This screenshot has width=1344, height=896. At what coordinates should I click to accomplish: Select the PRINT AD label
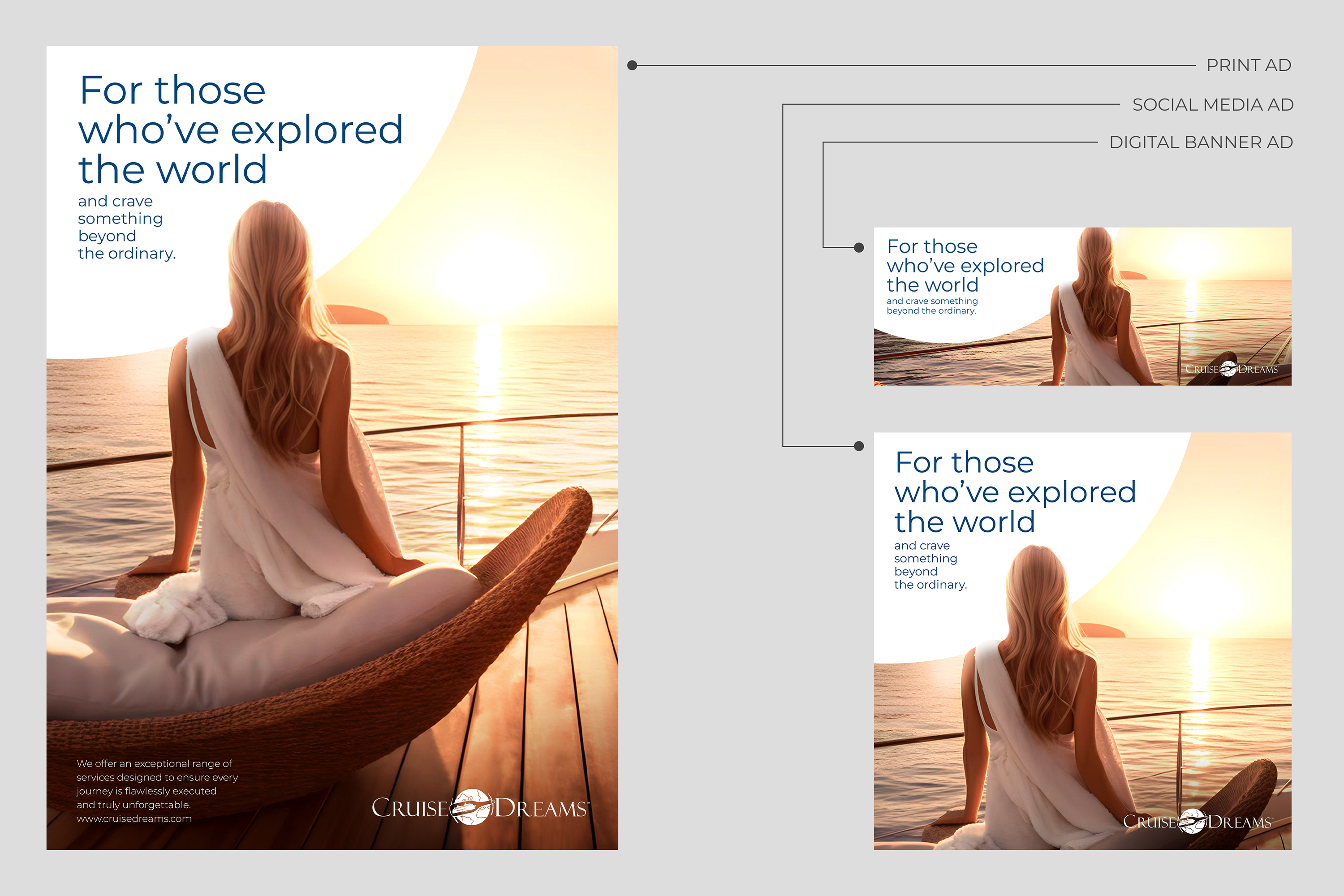coord(1249,65)
